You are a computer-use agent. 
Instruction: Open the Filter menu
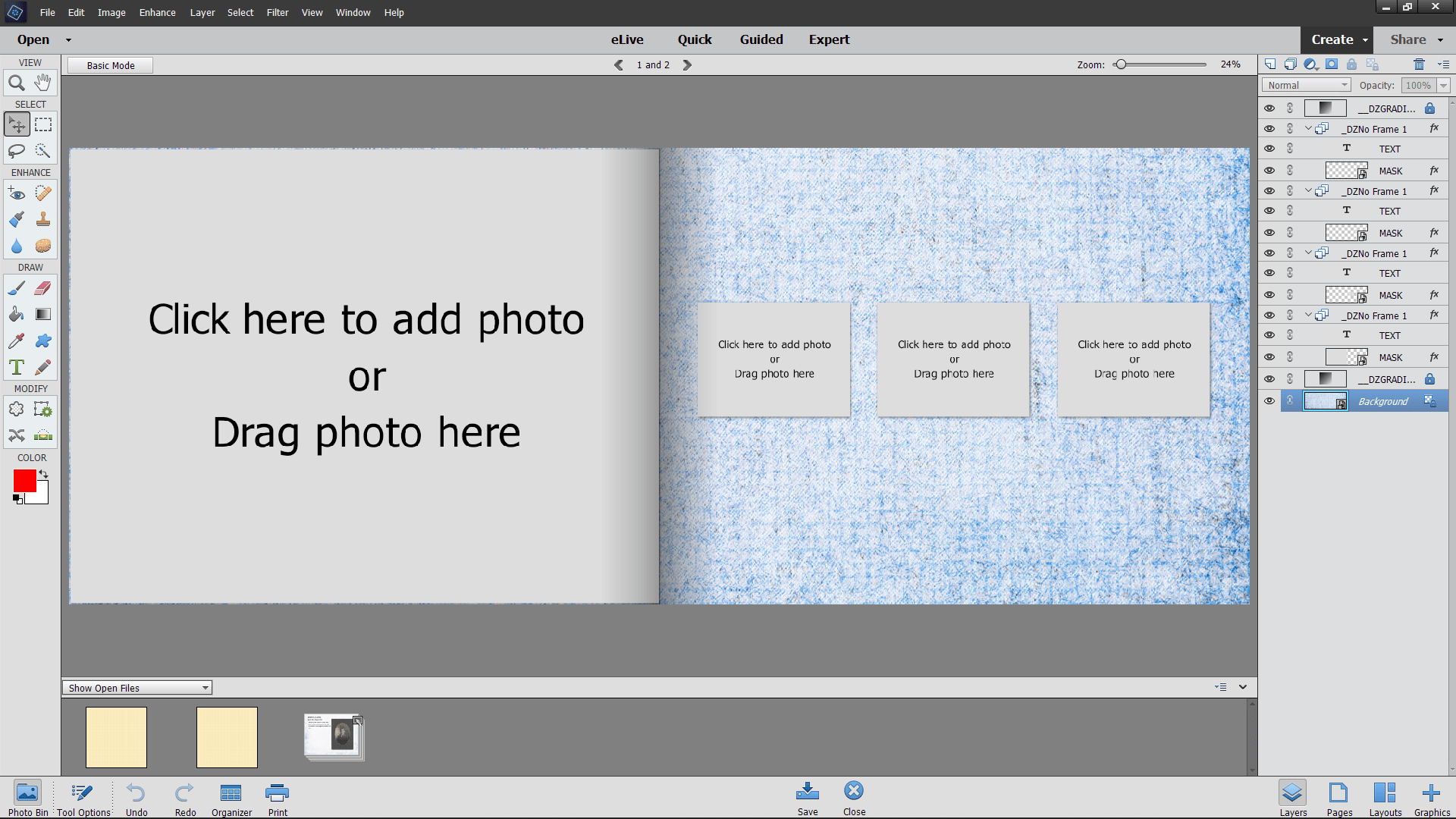(277, 12)
